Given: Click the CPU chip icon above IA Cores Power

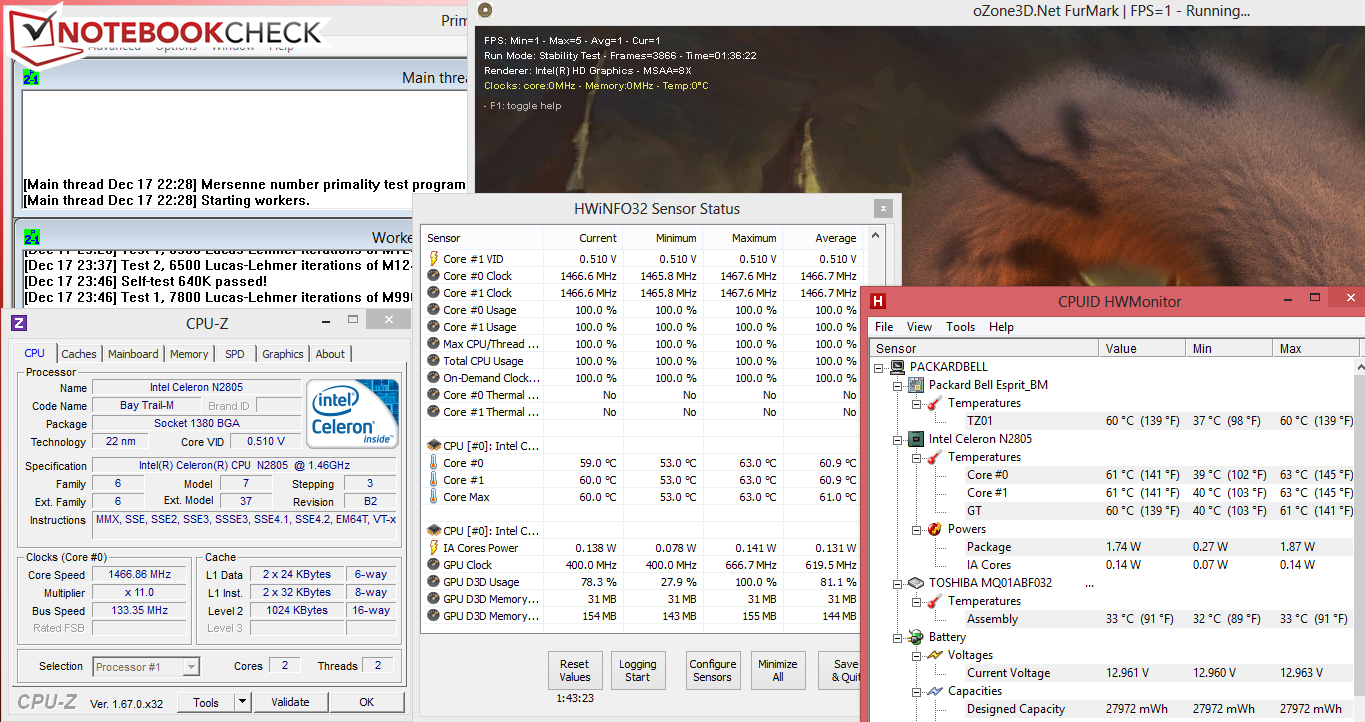Looking at the screenshot, I should click(x=433, y=531).
